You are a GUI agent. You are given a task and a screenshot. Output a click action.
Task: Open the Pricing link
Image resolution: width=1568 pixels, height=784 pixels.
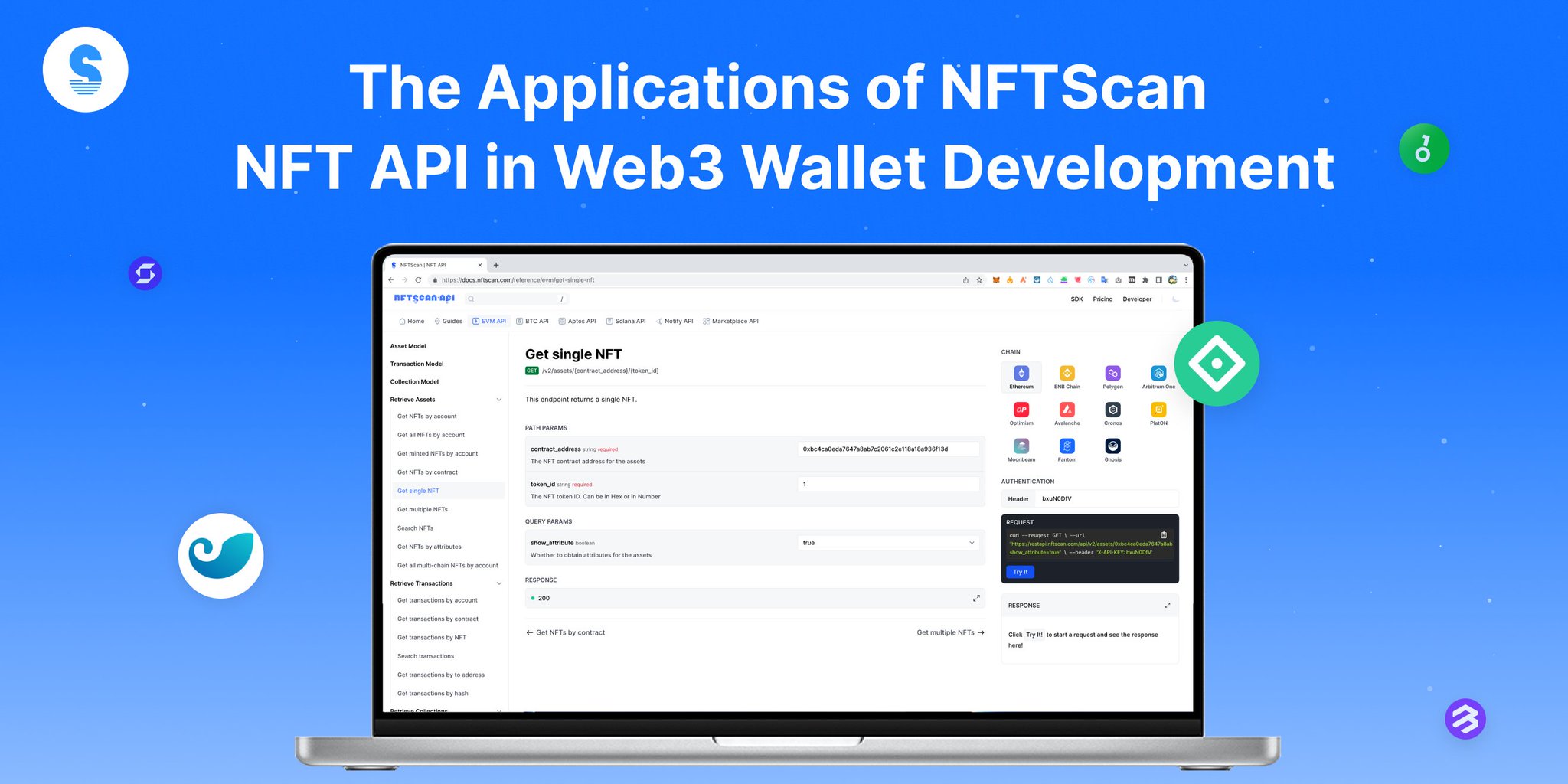pyautogui.click(x=1102, y=299)
